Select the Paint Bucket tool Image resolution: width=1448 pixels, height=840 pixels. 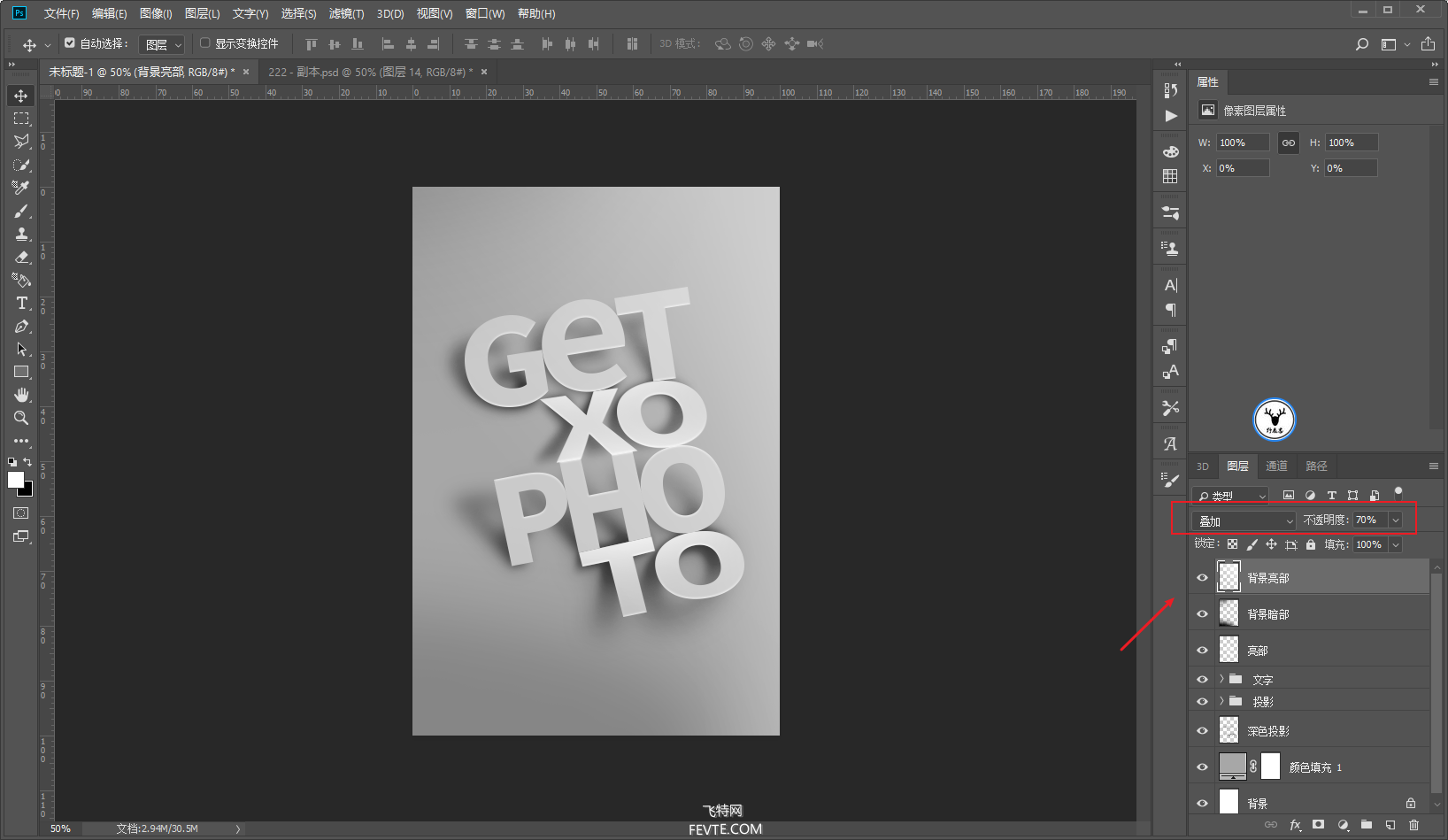tap(21, 280)
